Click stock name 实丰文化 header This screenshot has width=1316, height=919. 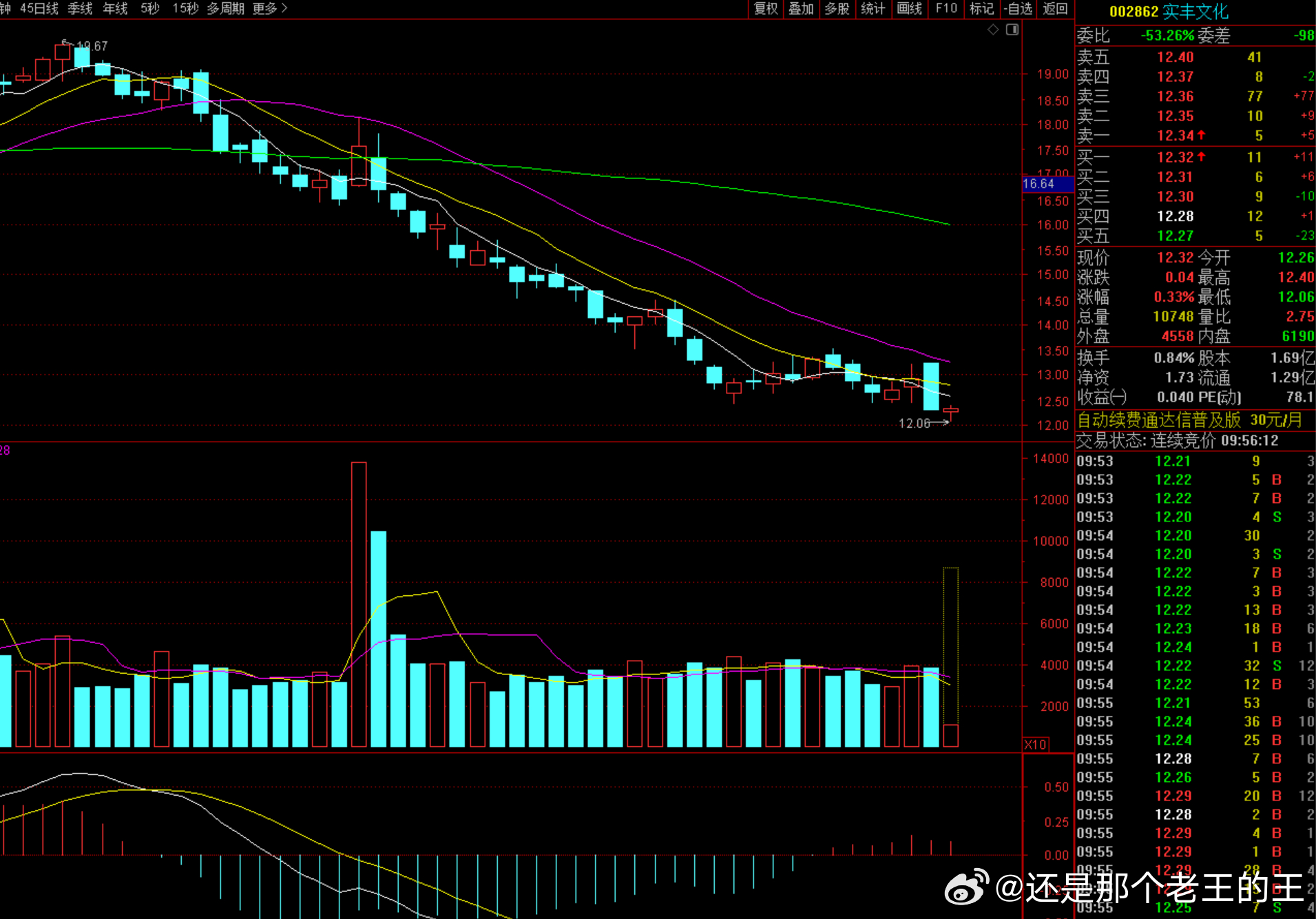pos(1195,12)
